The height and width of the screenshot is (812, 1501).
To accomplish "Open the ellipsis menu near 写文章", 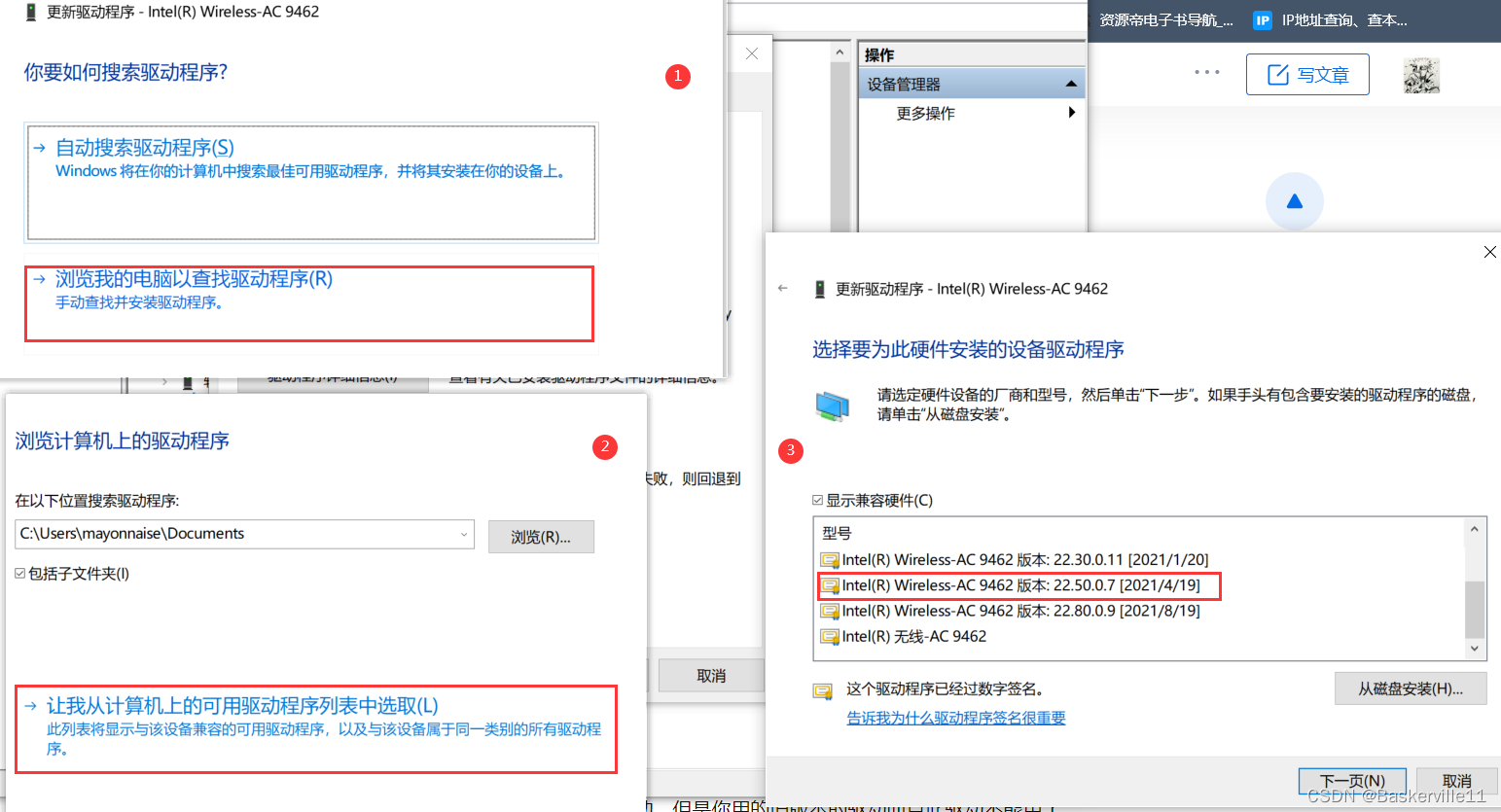I will pos(1206,71).
